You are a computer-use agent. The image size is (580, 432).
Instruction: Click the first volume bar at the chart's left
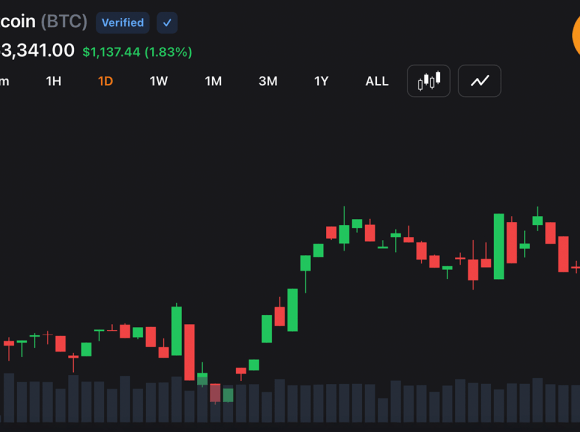coord(9,398)
